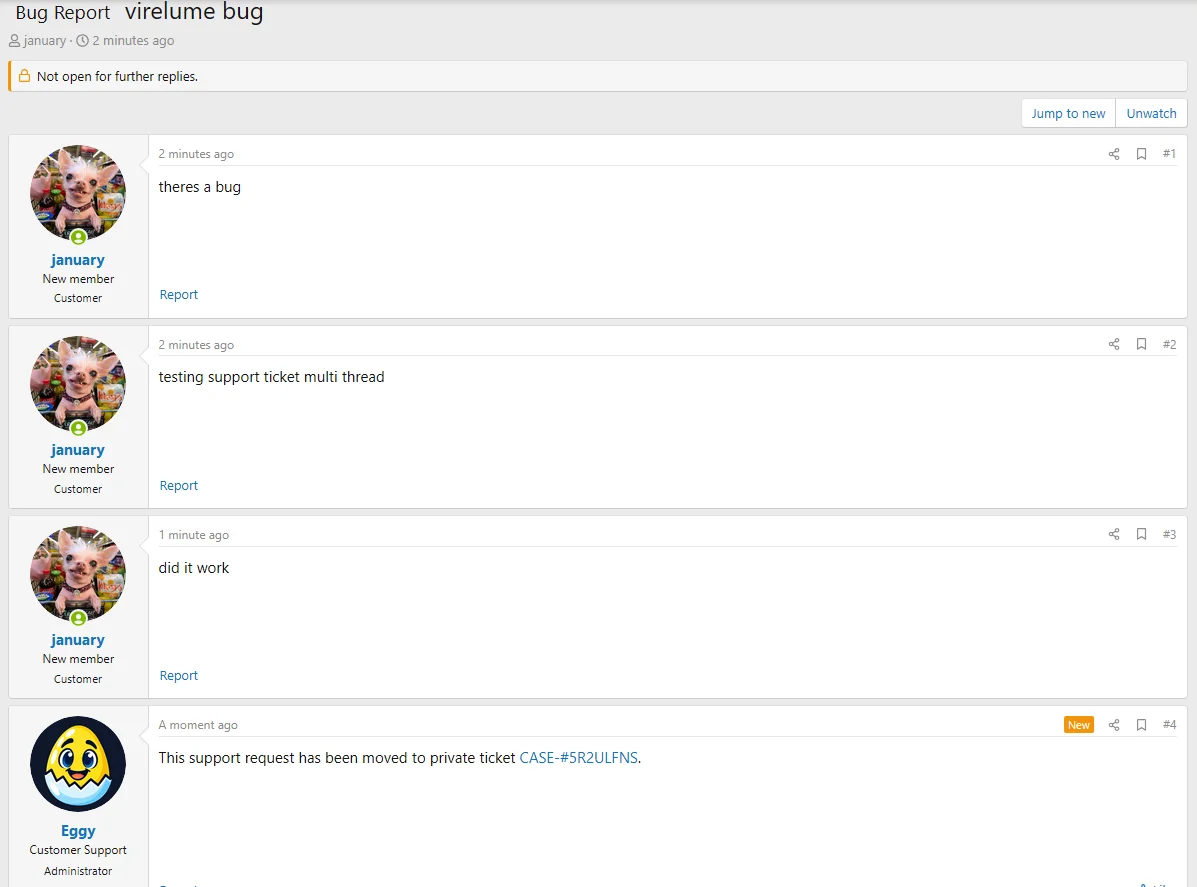Click the "A moment ago" timestamp on post #4
Viewport: 1197px width, 887px height.
tap(198, 725)
